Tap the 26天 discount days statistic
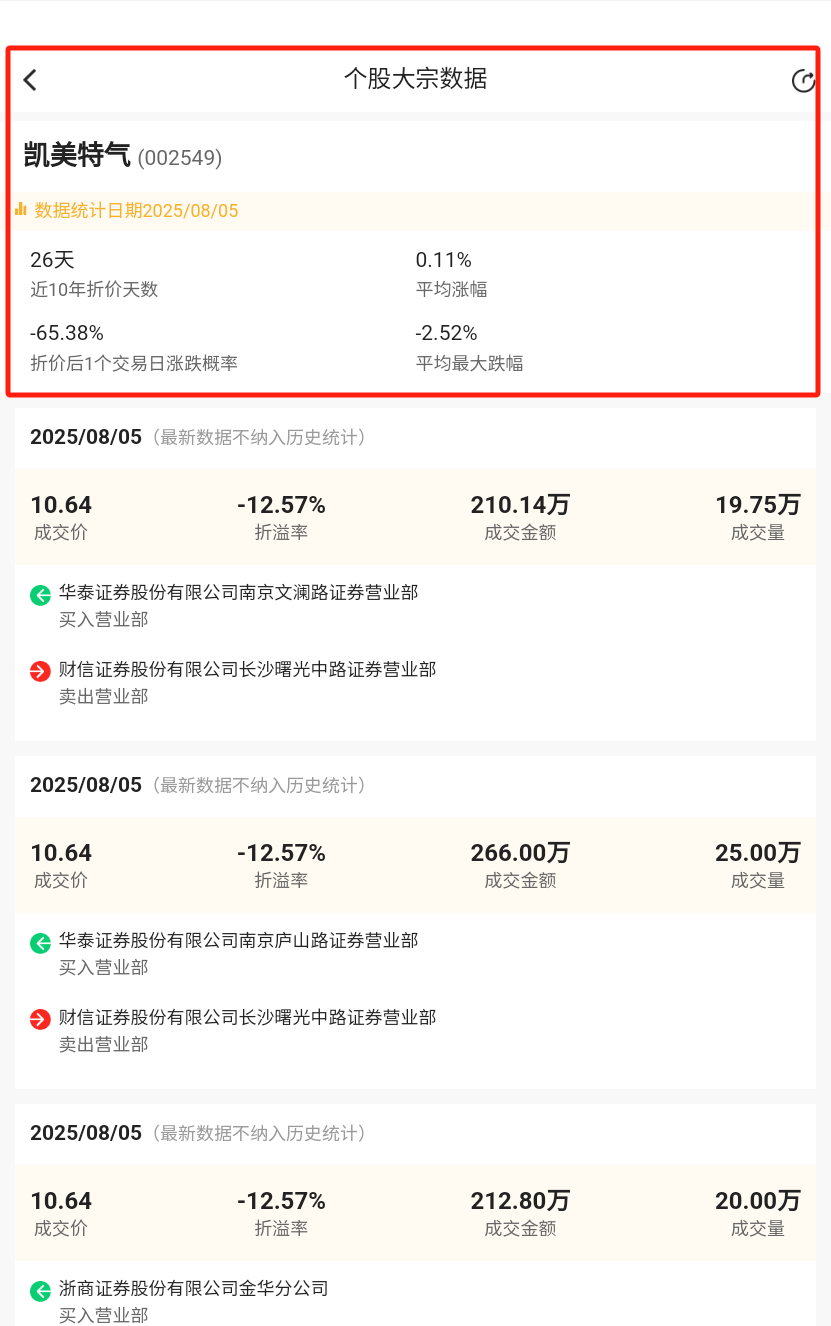 click(52, 260)
